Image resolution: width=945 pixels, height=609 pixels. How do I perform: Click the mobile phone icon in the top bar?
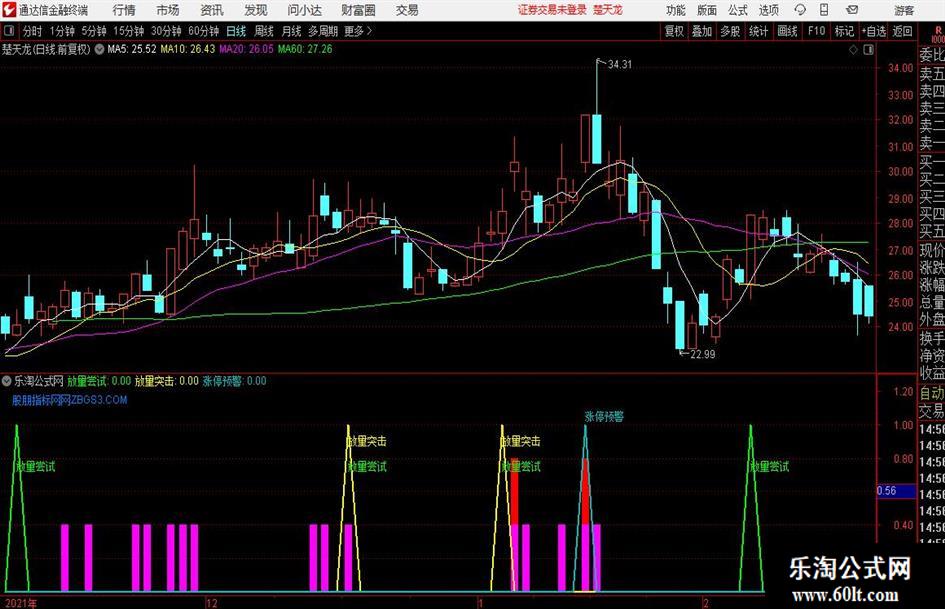click(824, 10)
